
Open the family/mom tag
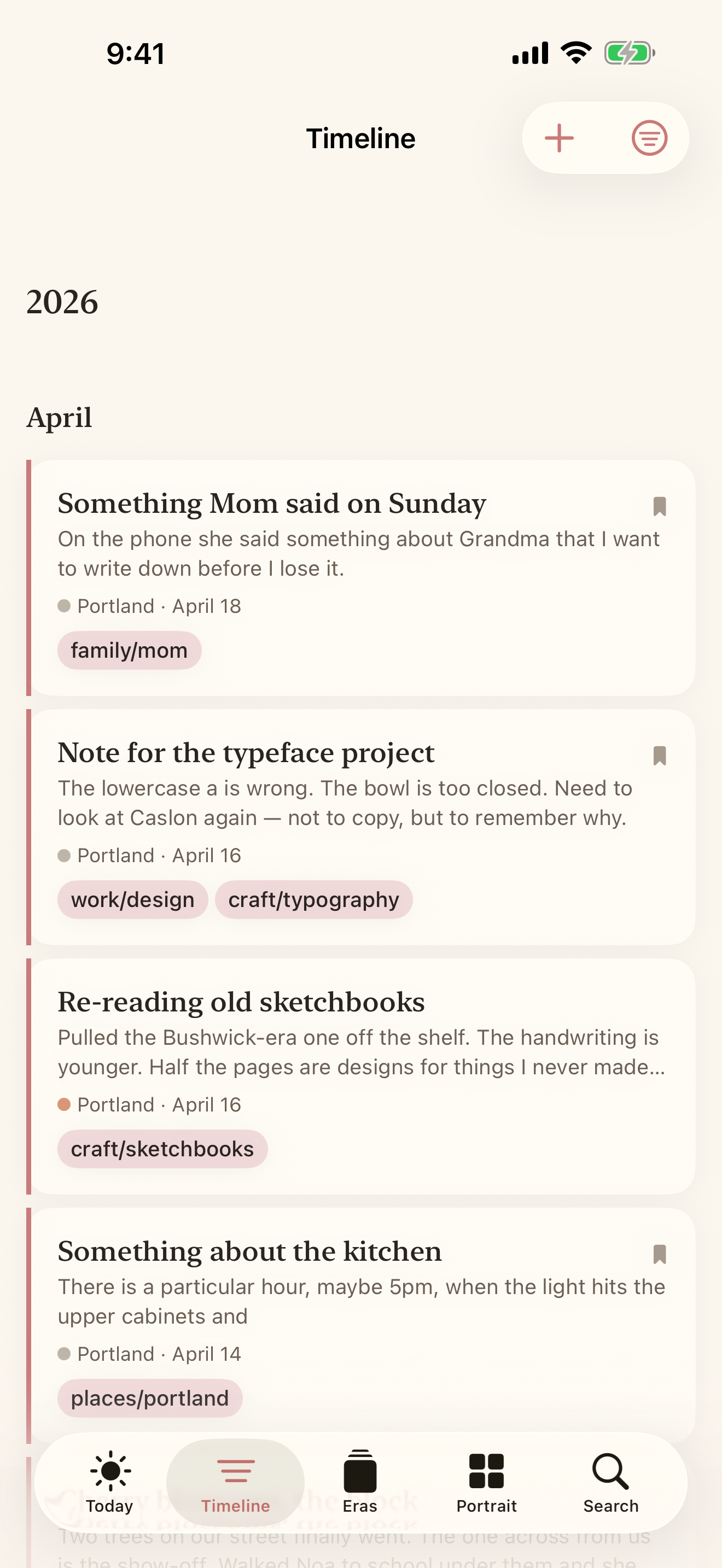coord(129,650)
